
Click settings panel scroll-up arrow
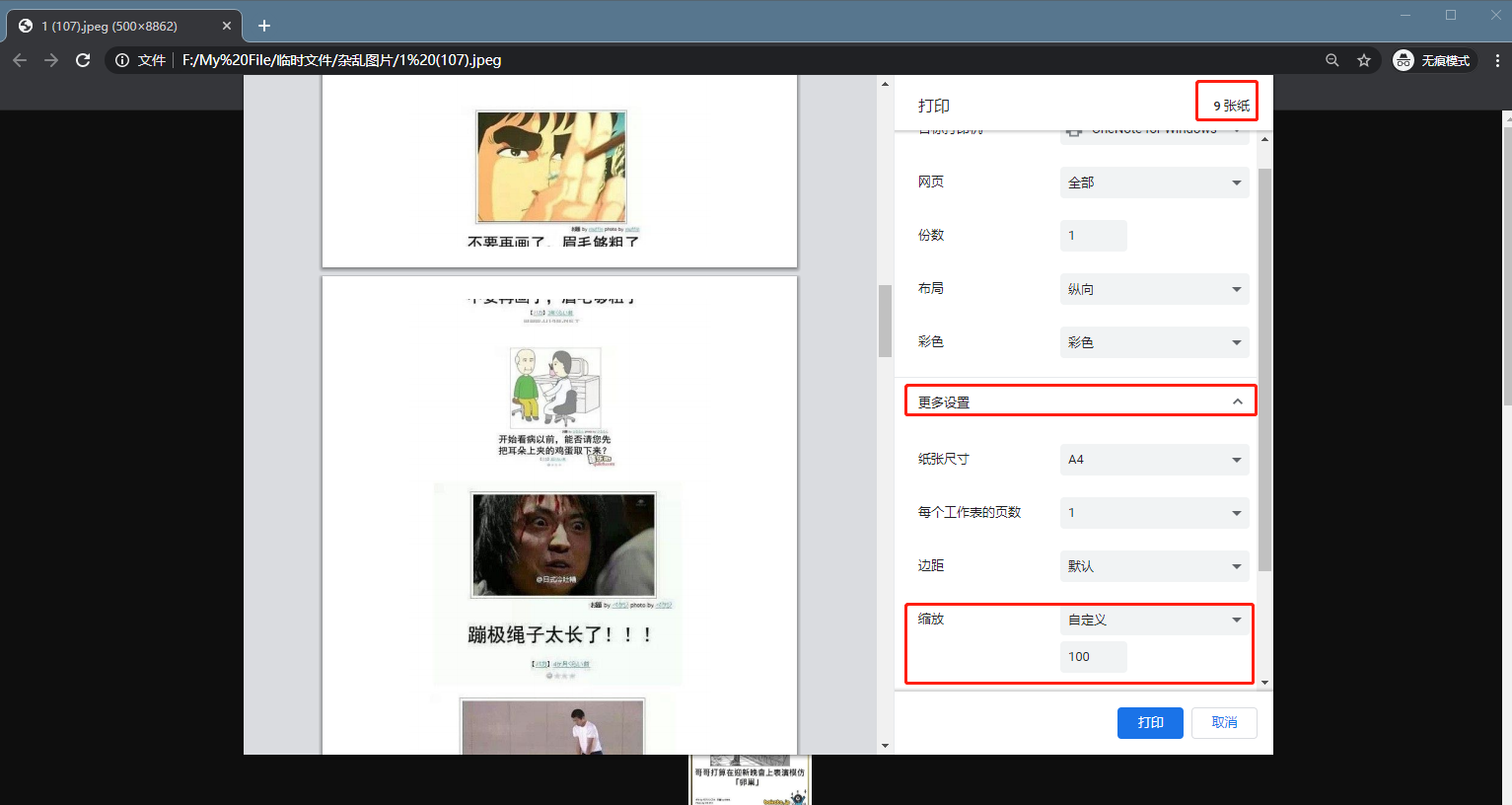(1264, 139)
